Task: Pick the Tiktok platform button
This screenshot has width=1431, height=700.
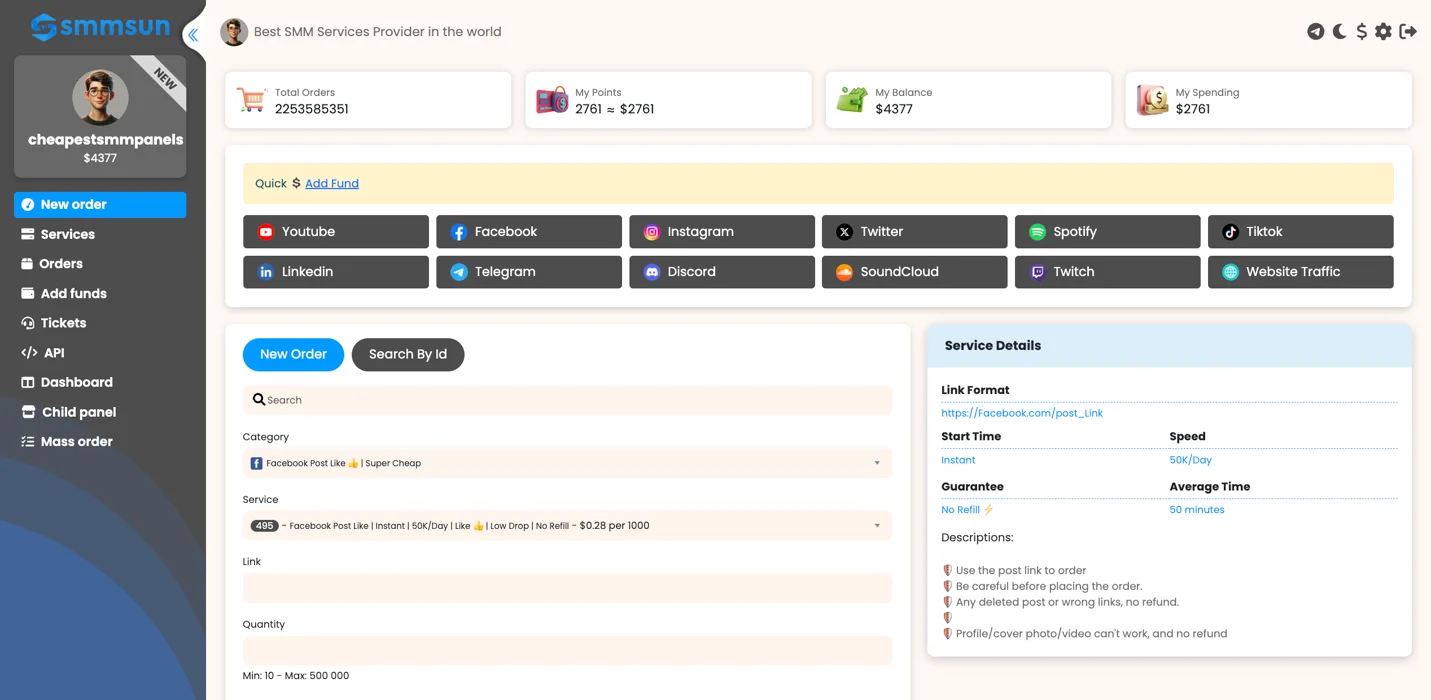Action: (x=1301, y=232)
